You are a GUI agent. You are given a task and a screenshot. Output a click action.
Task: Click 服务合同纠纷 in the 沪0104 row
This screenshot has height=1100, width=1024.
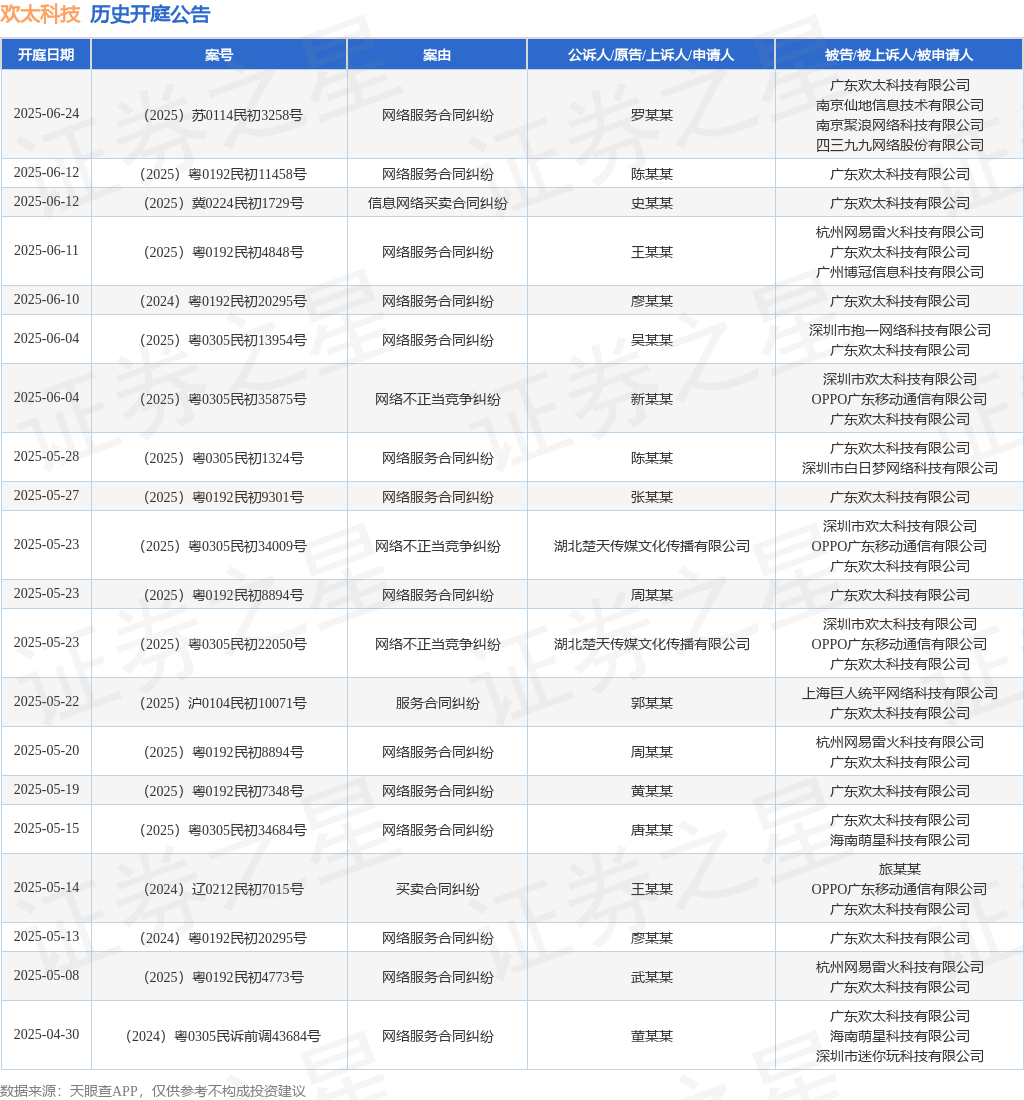[437, 703]
